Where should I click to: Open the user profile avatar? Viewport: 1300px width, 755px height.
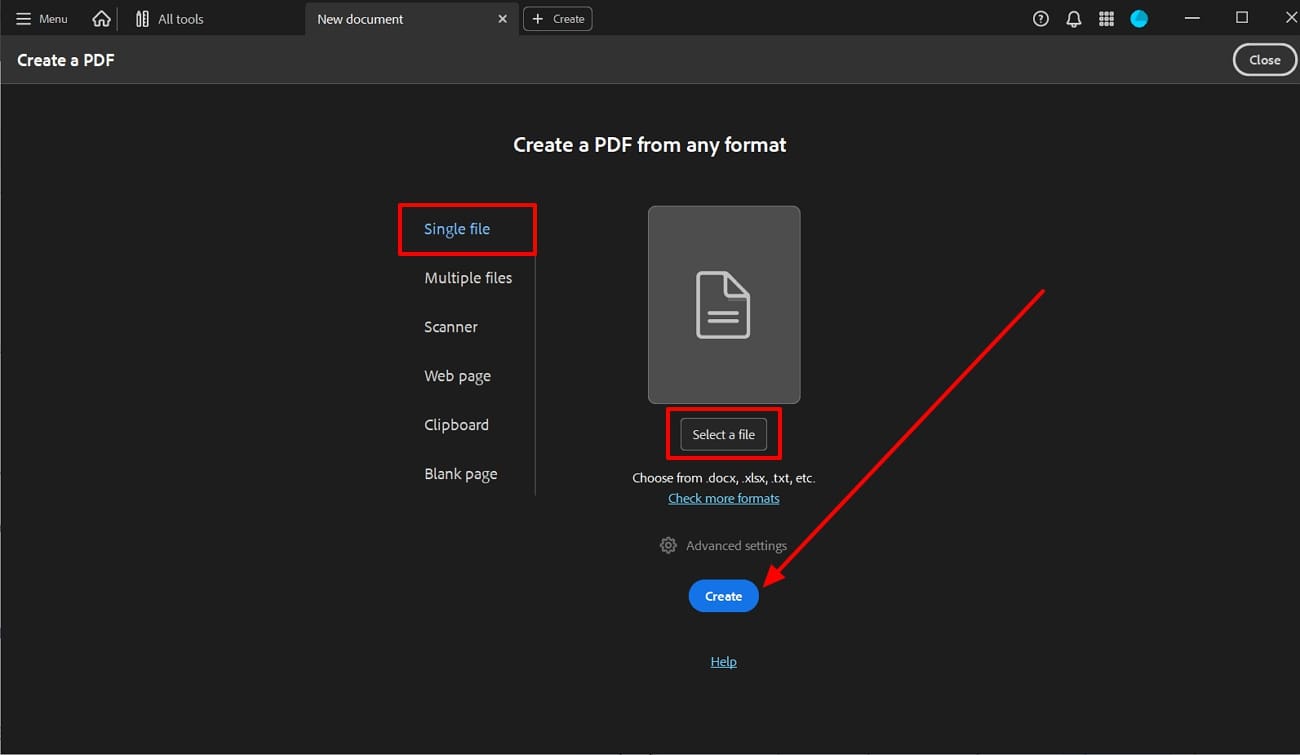point(1139,19)
